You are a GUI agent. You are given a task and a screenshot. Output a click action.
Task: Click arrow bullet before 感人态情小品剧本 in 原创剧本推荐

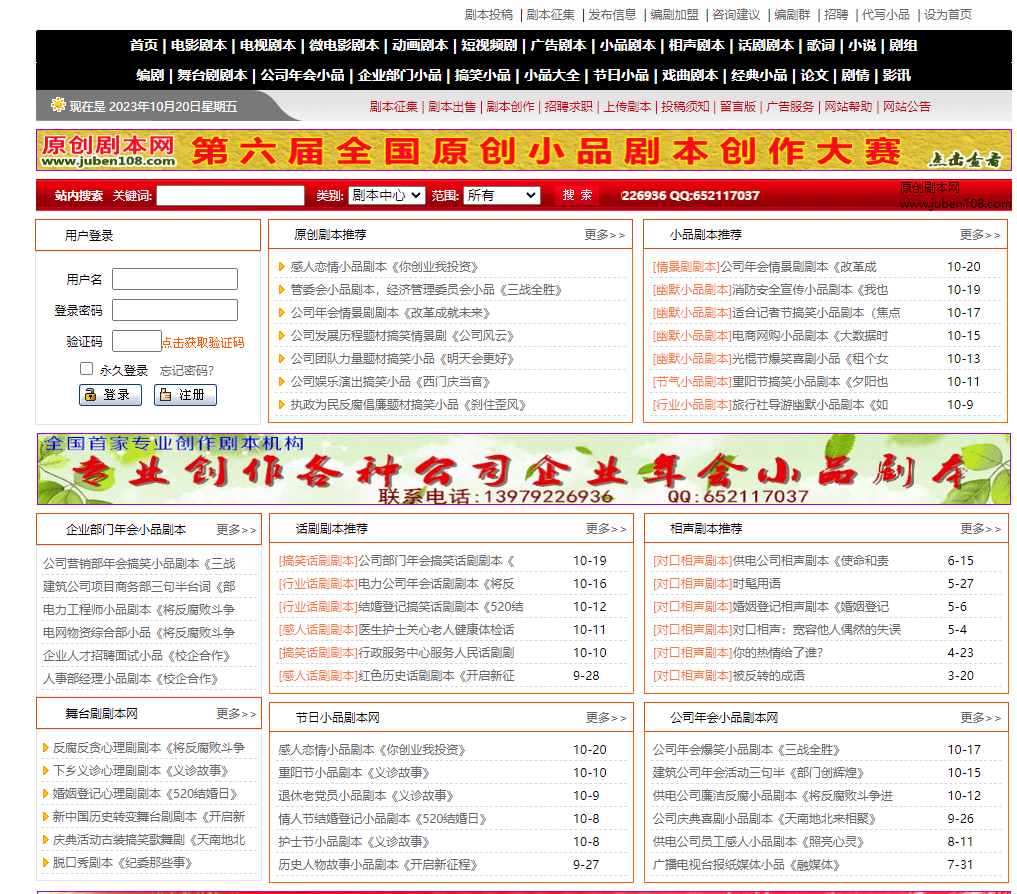[x=282, y=267]
